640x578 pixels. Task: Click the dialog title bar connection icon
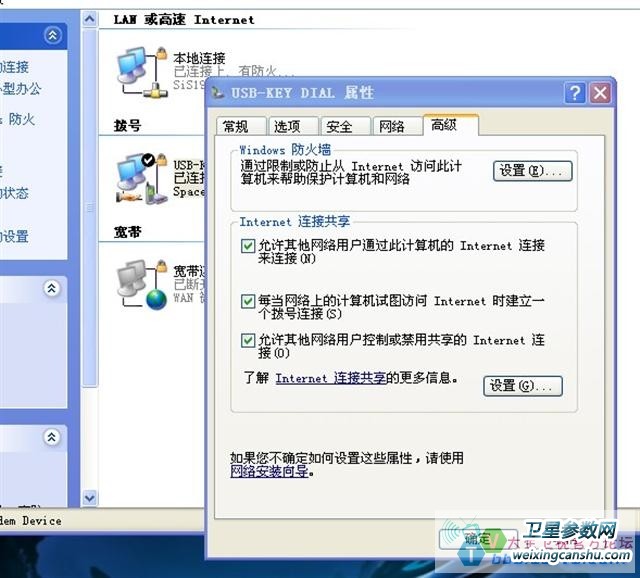[218, 93]
